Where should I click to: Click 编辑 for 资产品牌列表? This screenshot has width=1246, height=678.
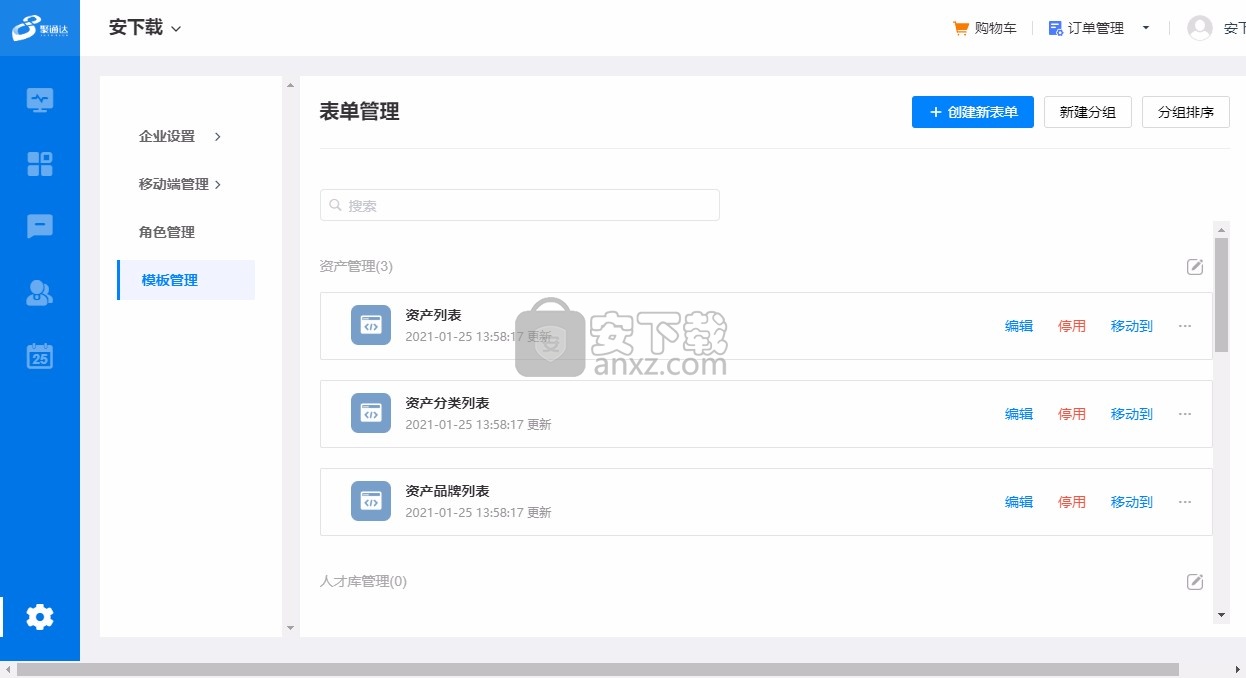tap(1019, 502)
